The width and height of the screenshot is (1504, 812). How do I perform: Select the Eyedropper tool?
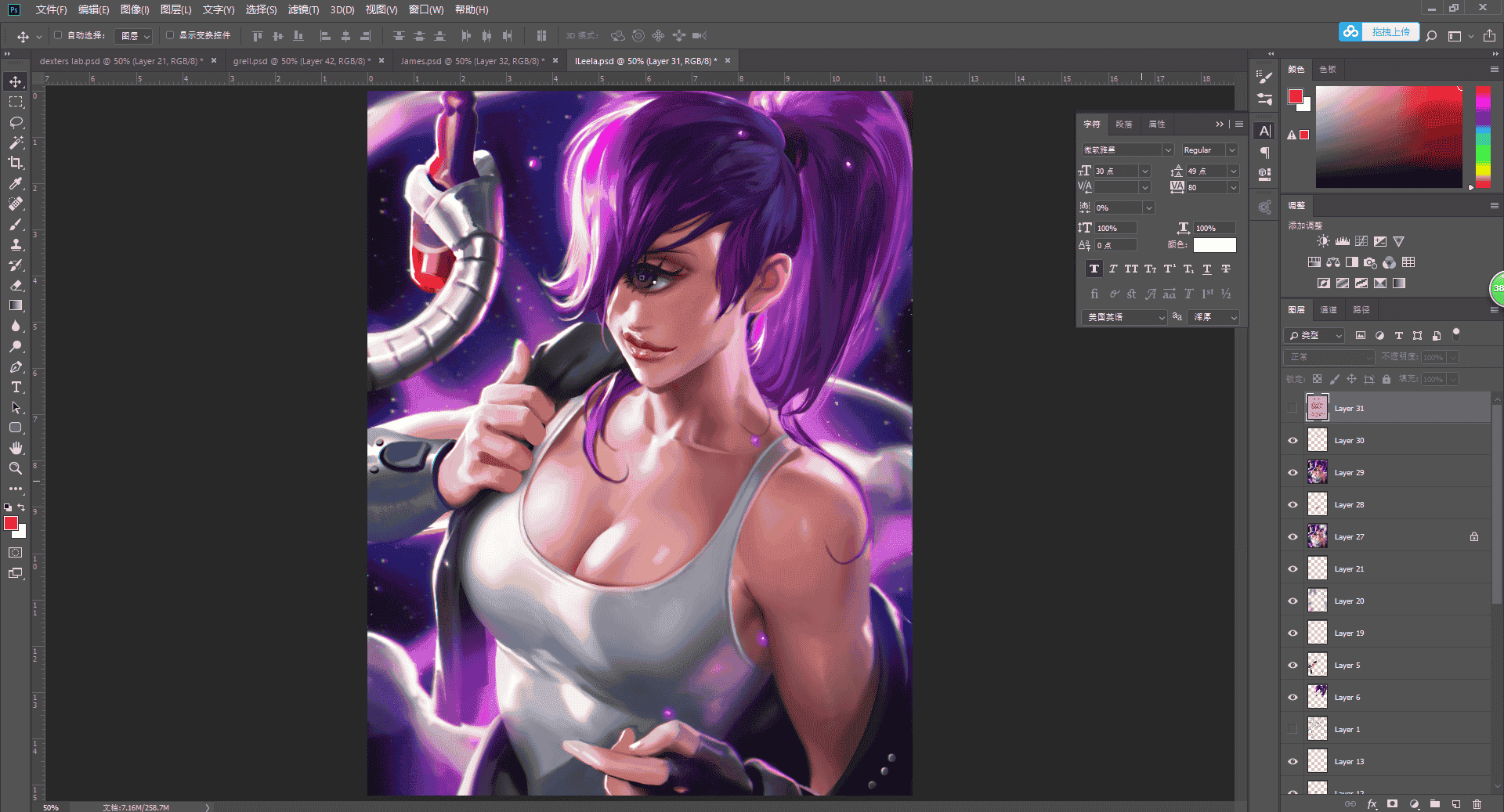coord(16,183)
